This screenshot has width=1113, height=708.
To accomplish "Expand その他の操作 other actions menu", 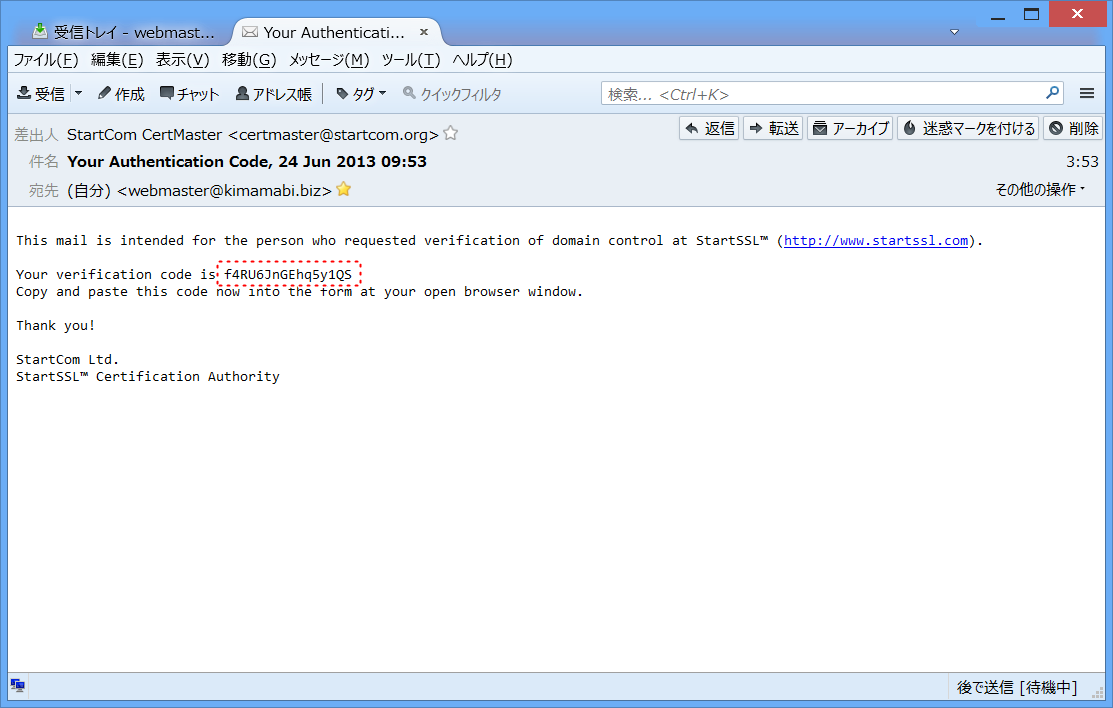I will coord(1040,189).
